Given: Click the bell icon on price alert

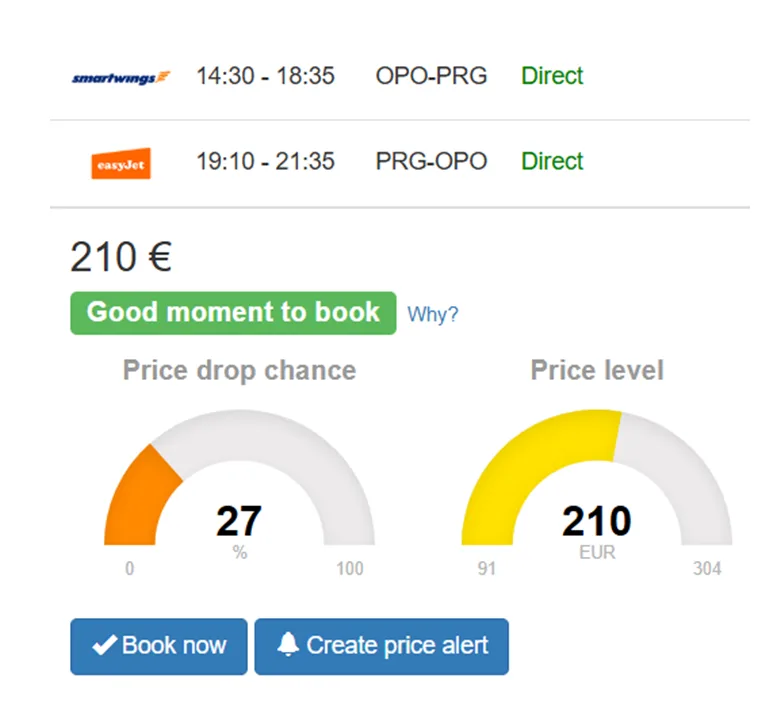Looking at the screenshot, I should (x=288, y=646).
